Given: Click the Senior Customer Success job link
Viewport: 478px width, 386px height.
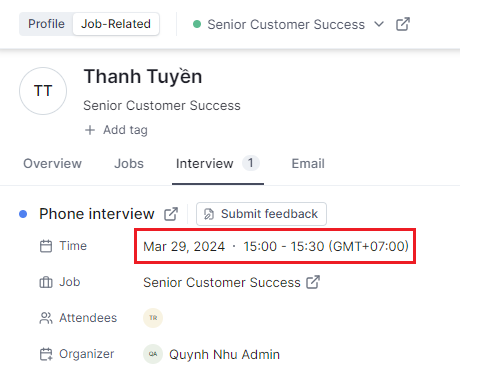Looking at the screenshot, I should click(x=222, y=283).
